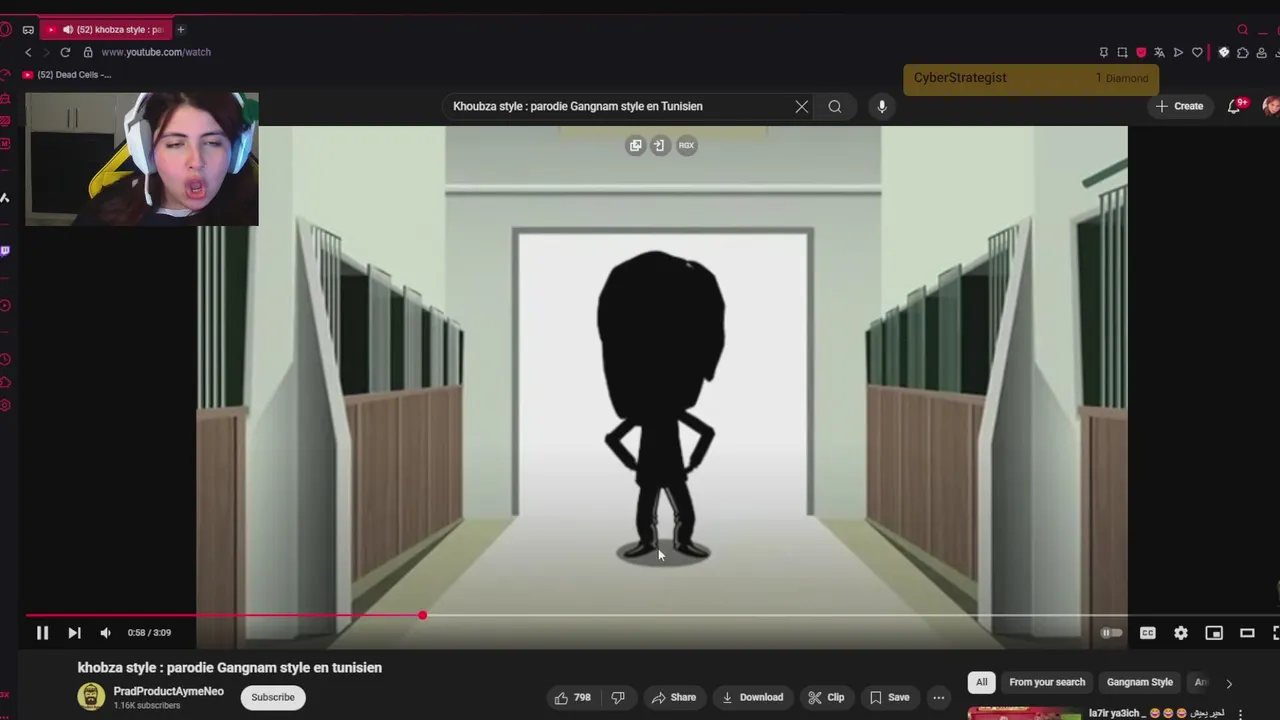This screenshot has width=1280, height=720.
Task: Click the second video overlay icon
Action: coord(659,145)
